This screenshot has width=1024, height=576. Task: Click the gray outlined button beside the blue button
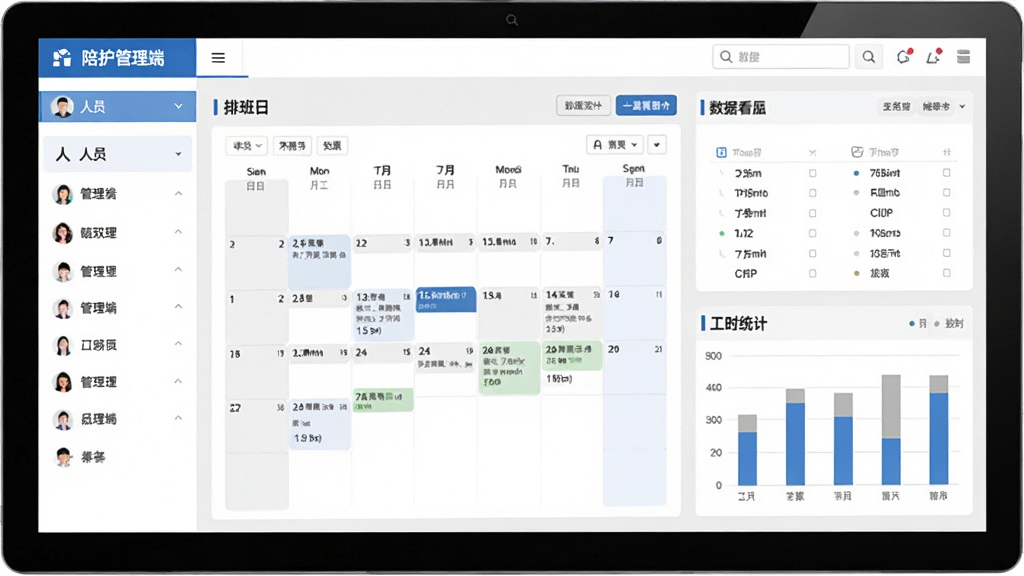[583, 106]
